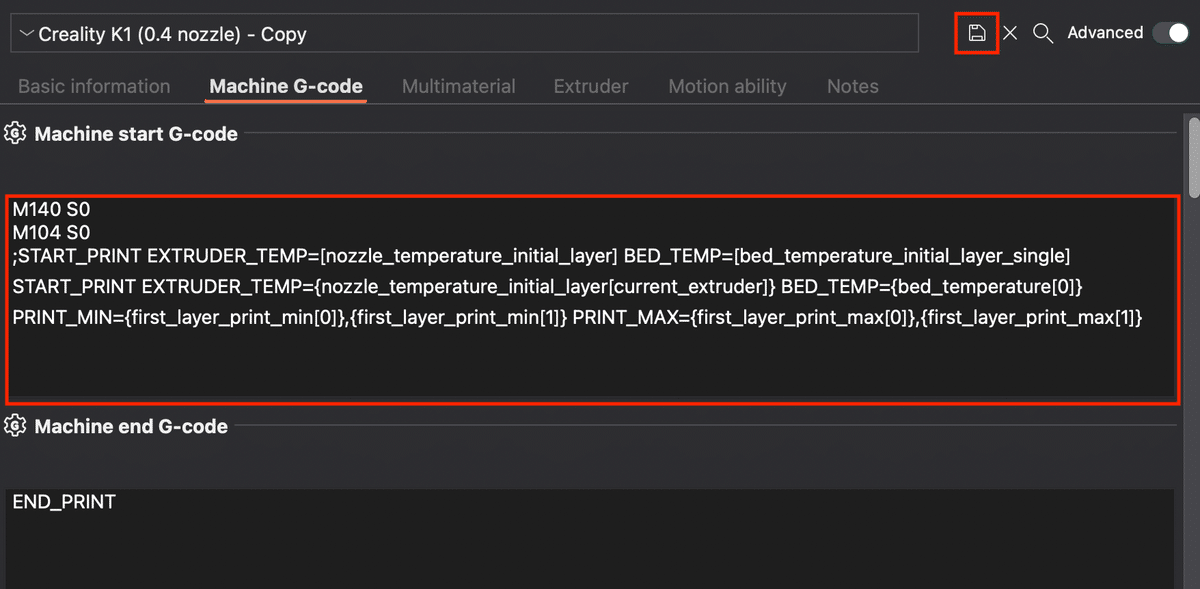This screenshot has height=589, width=1200.
Task: Click the vertical scrollbar on the right edge
Action: (1193, 155)
